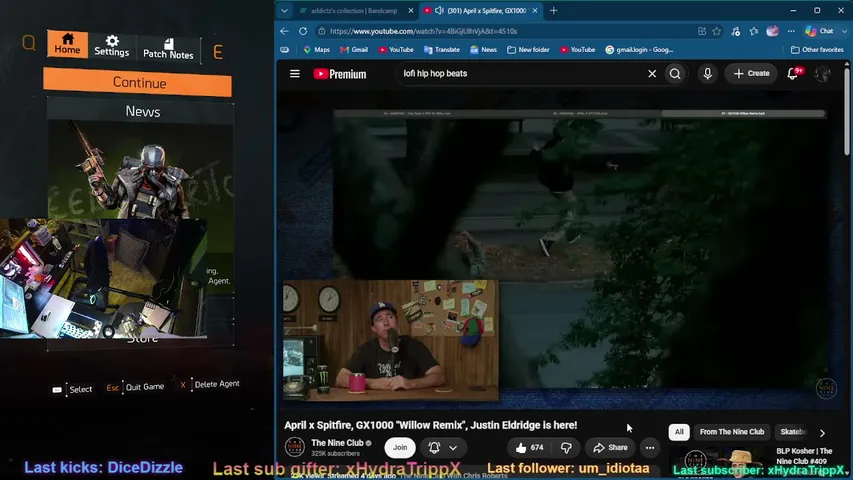Open the YouTube guide hamburger menu

click(295, 73)
